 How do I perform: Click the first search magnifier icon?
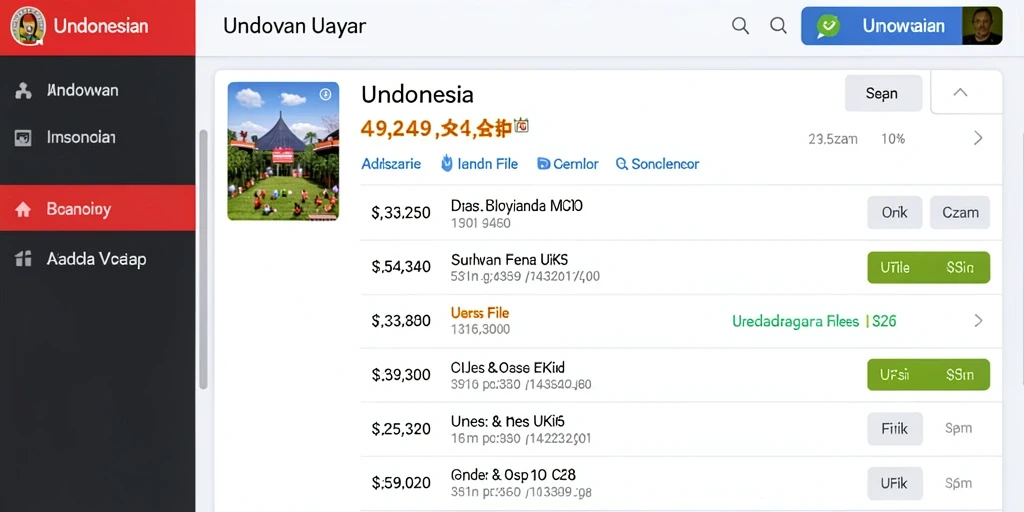(x=740, y=26)
